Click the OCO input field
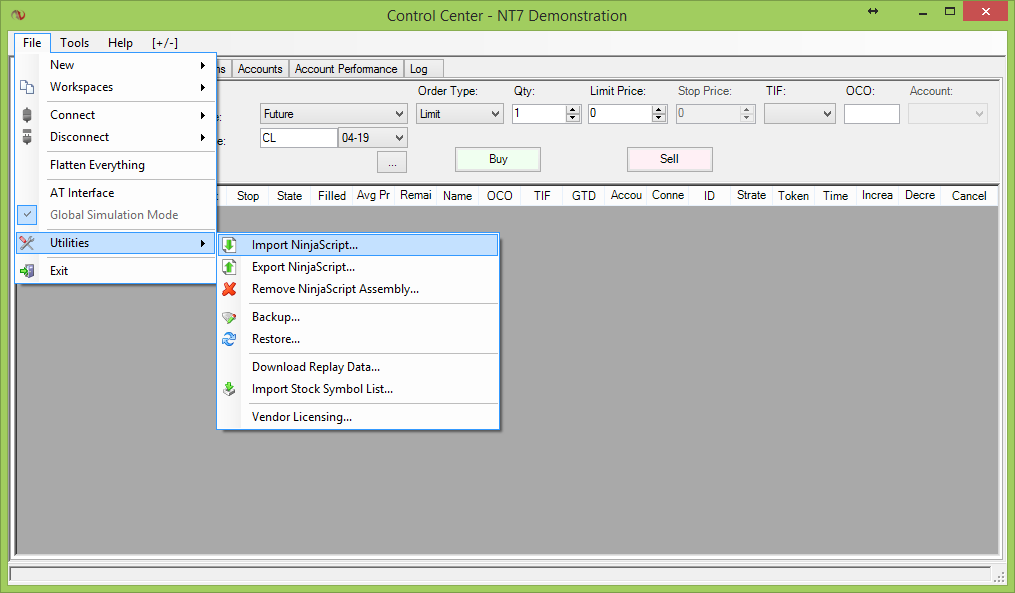 pos(872,114)
